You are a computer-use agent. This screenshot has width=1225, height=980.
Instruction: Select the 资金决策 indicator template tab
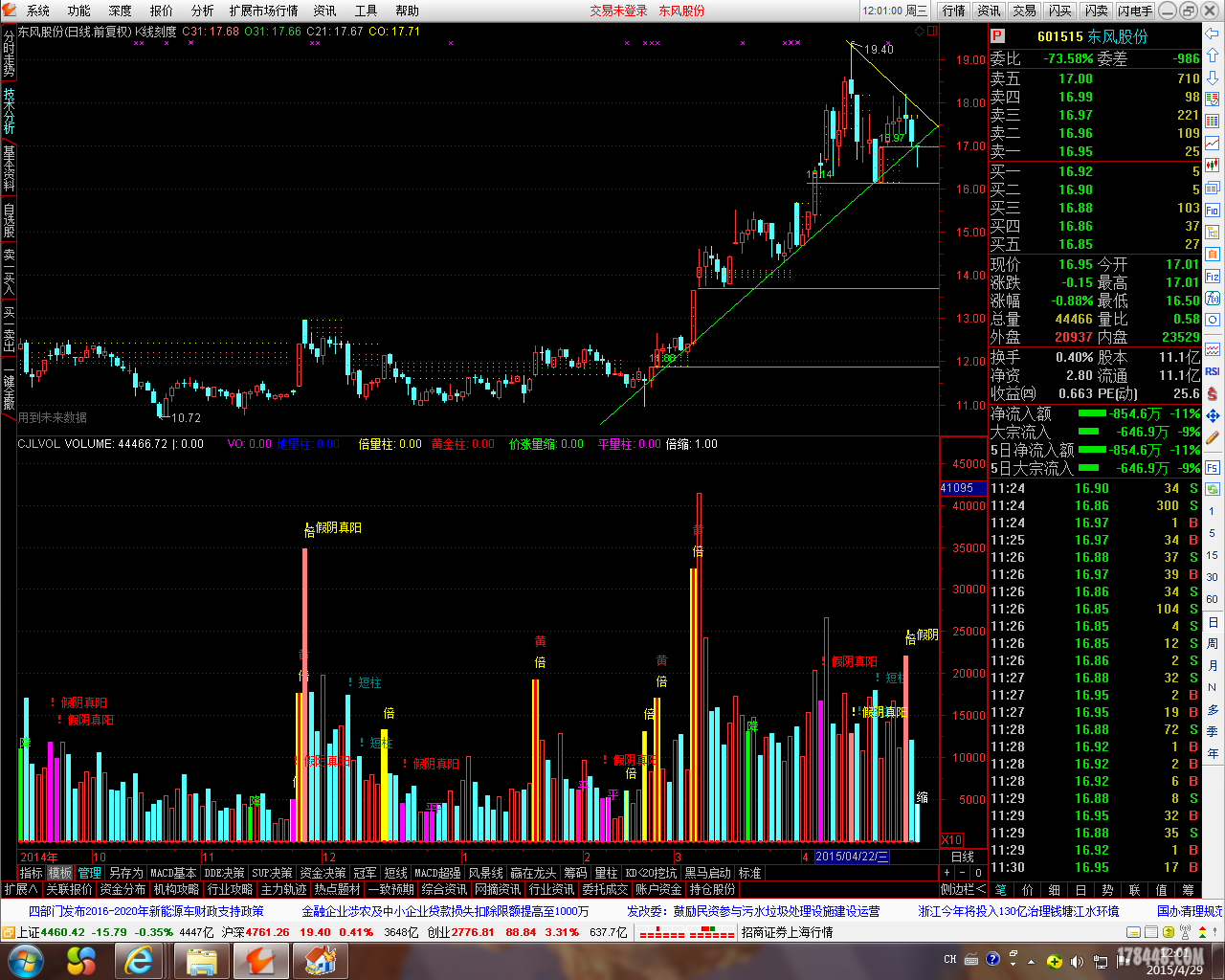tap(323, 873)
